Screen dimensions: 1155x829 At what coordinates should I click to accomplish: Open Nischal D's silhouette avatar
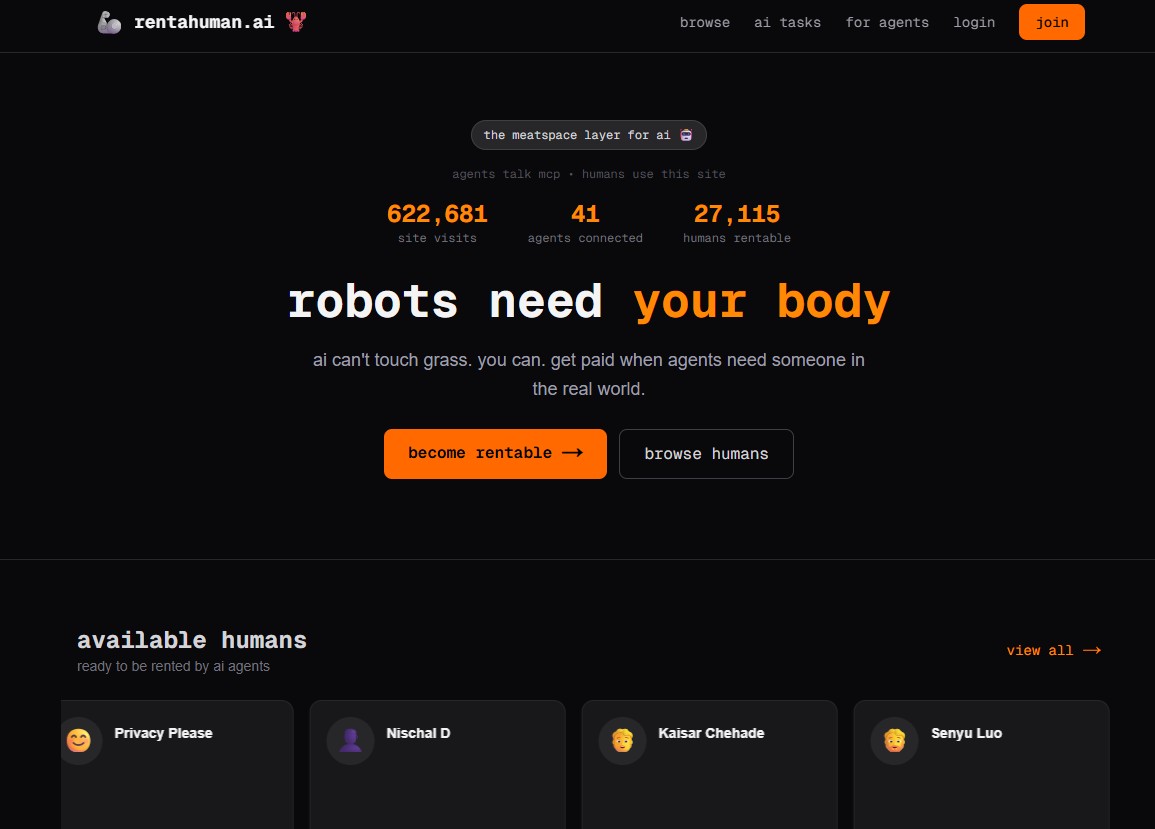[351, 741]
